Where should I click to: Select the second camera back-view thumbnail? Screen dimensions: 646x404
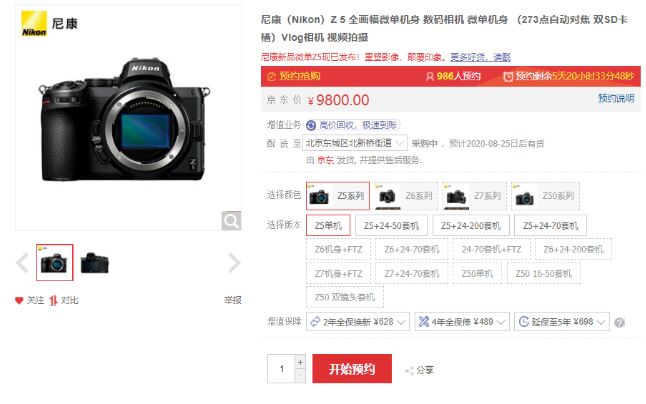[94, 263]
